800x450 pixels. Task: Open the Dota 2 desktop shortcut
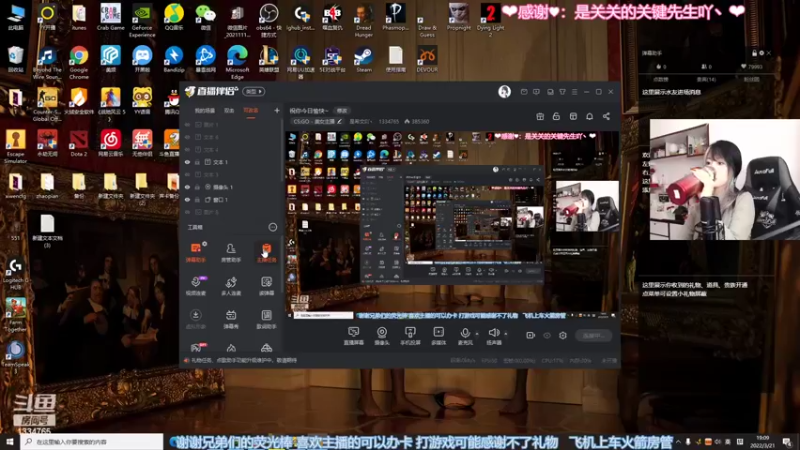79,143
